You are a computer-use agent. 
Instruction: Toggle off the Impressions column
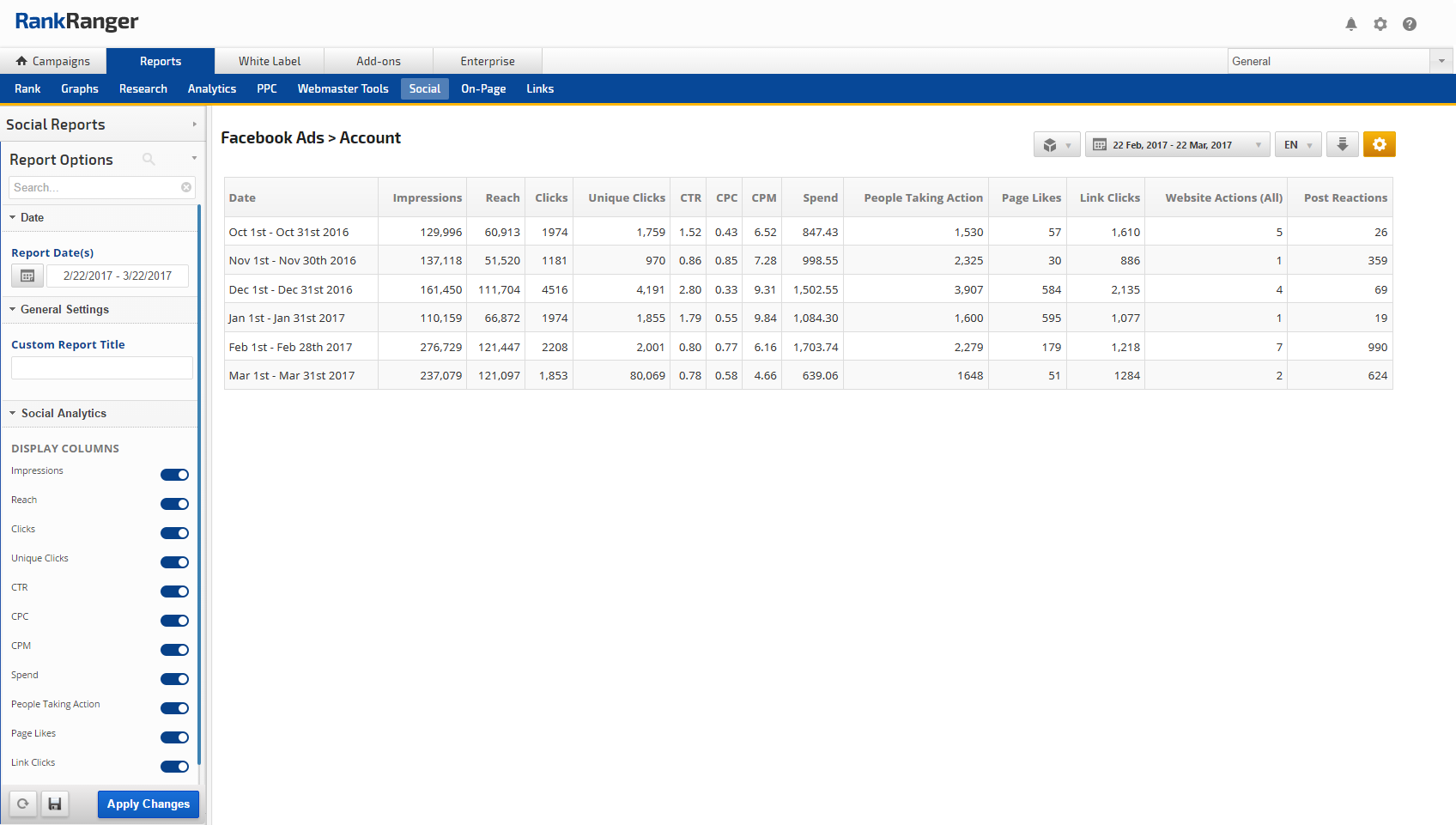[174, 475]
